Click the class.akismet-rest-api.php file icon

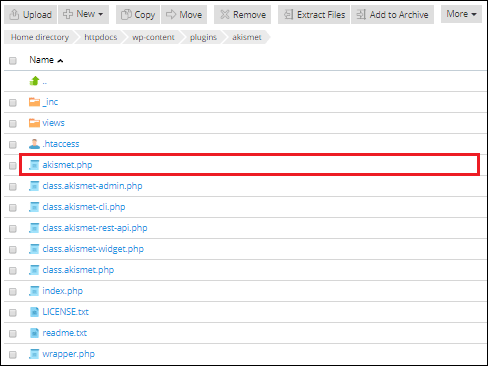[x=34, y=228]
